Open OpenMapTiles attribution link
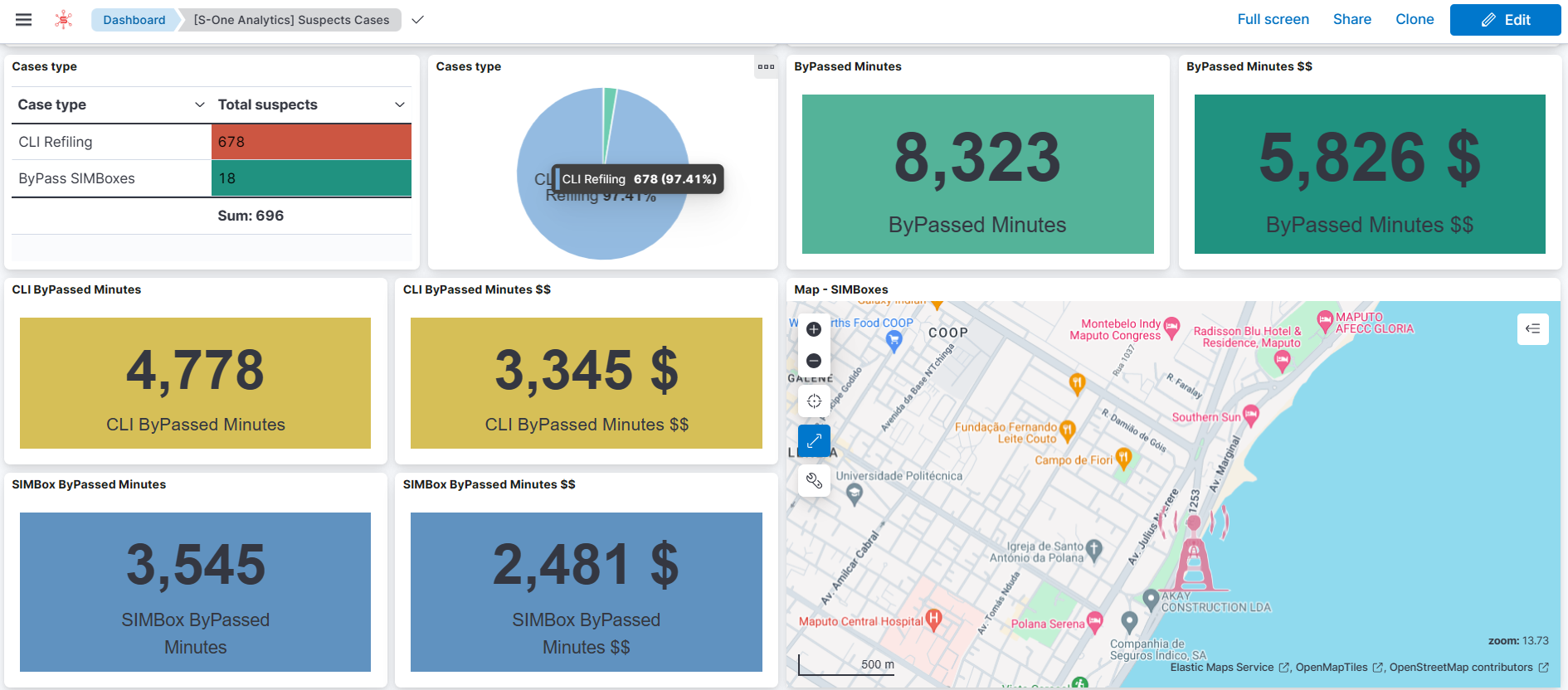The image size is (1568, 690). (x=1339, y=668)
